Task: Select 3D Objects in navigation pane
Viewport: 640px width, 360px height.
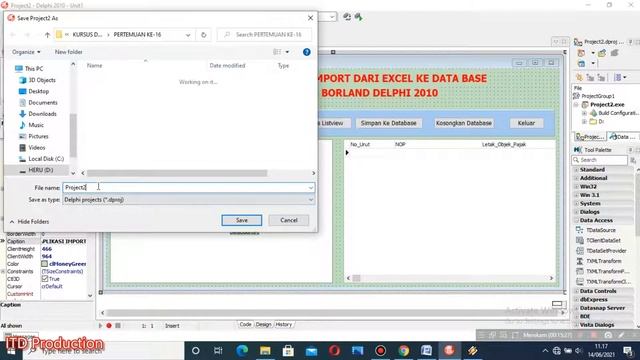Action: point(42,80)
